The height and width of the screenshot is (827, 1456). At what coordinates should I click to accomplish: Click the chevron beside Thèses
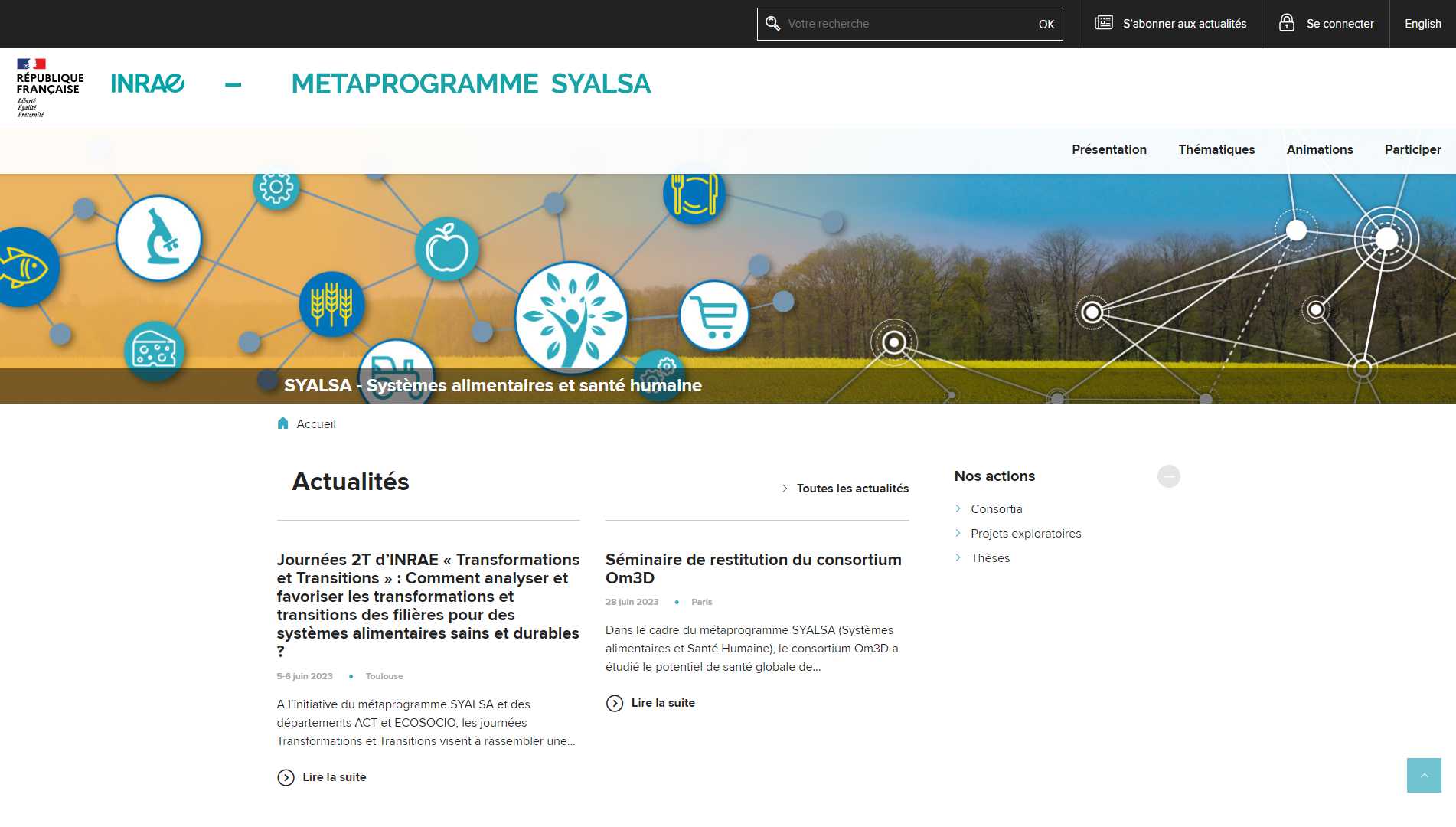point(958,557)
